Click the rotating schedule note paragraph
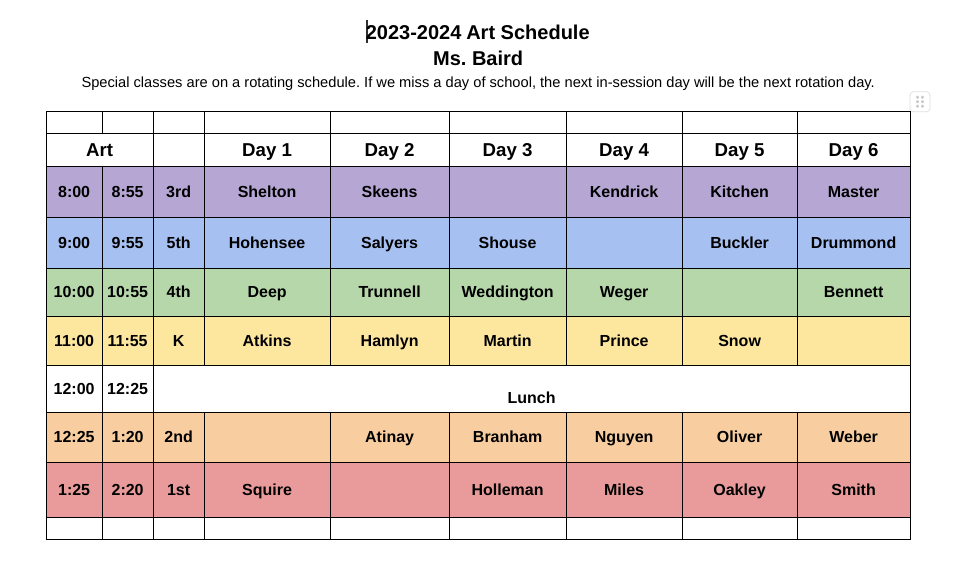Screen dimensions: 958x567 (478, 82)
